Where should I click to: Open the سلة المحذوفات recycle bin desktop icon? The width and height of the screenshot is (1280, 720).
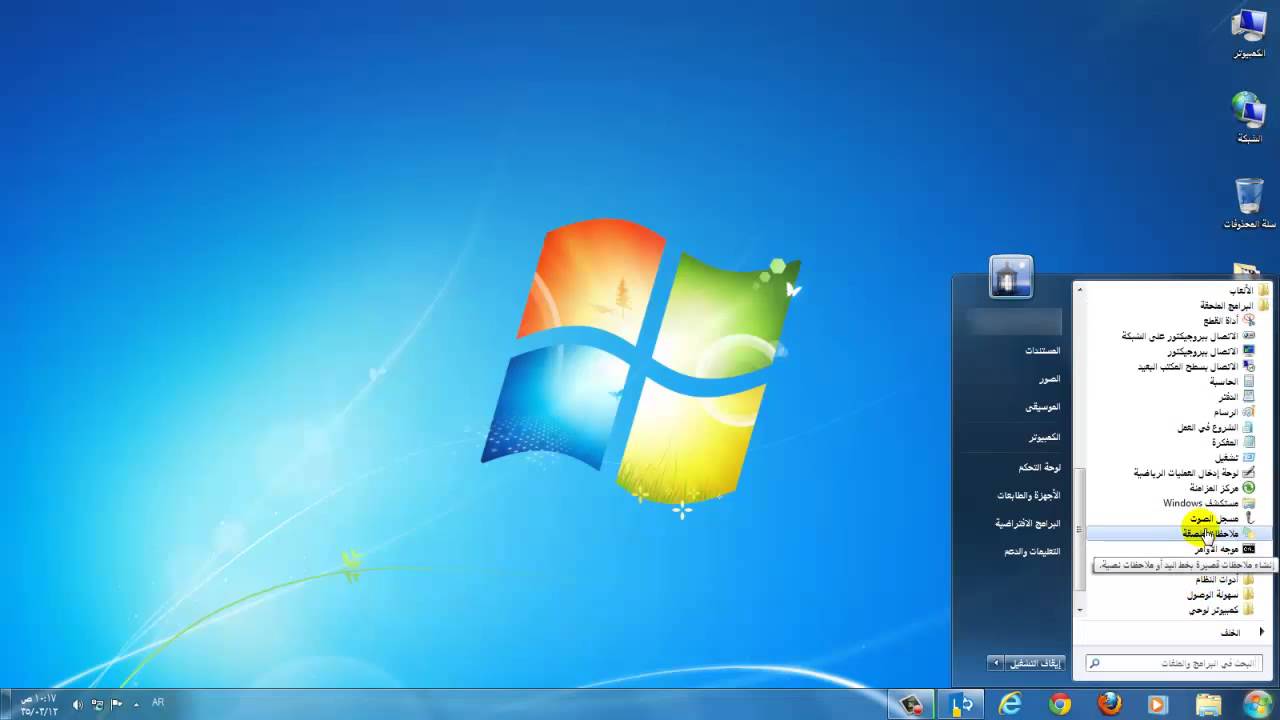[1250, 204]
